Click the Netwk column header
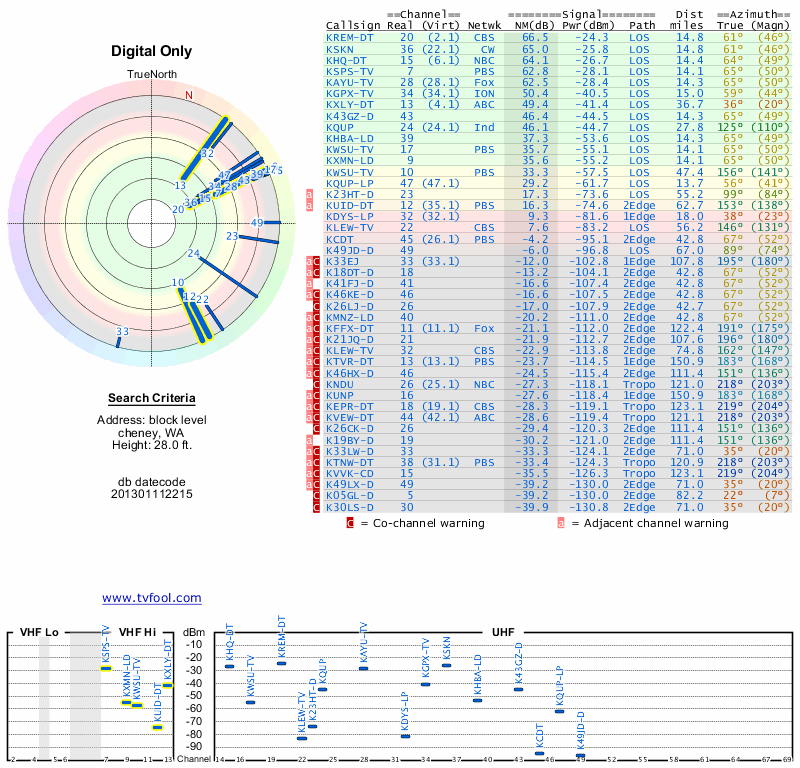 [484, 26]
